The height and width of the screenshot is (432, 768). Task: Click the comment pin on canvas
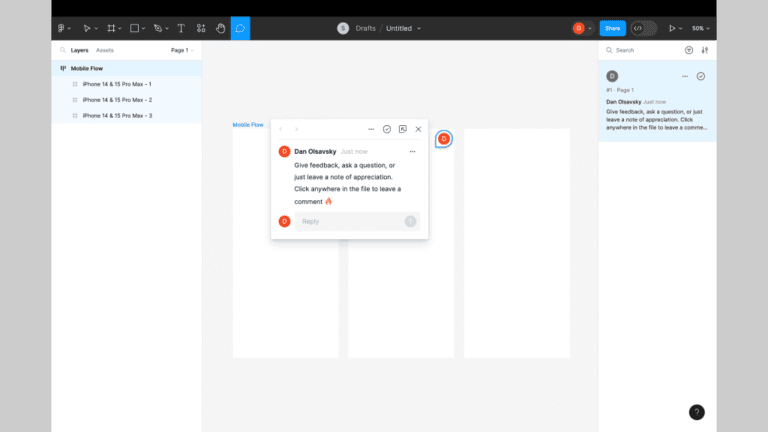pyautogui.click(x=444, y=139)
